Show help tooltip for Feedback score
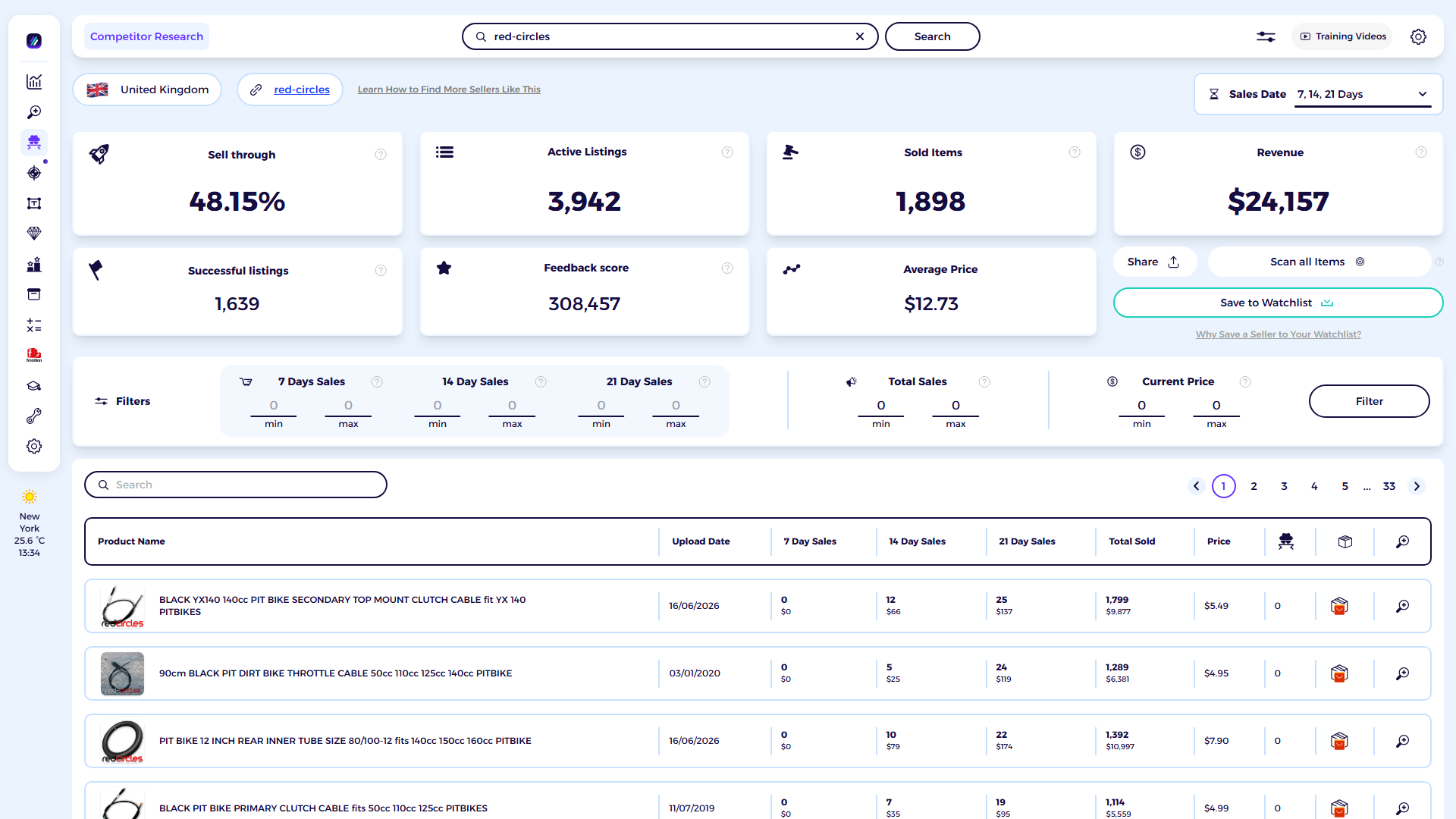Screen dimensions: 1456x819 point(727,268)
